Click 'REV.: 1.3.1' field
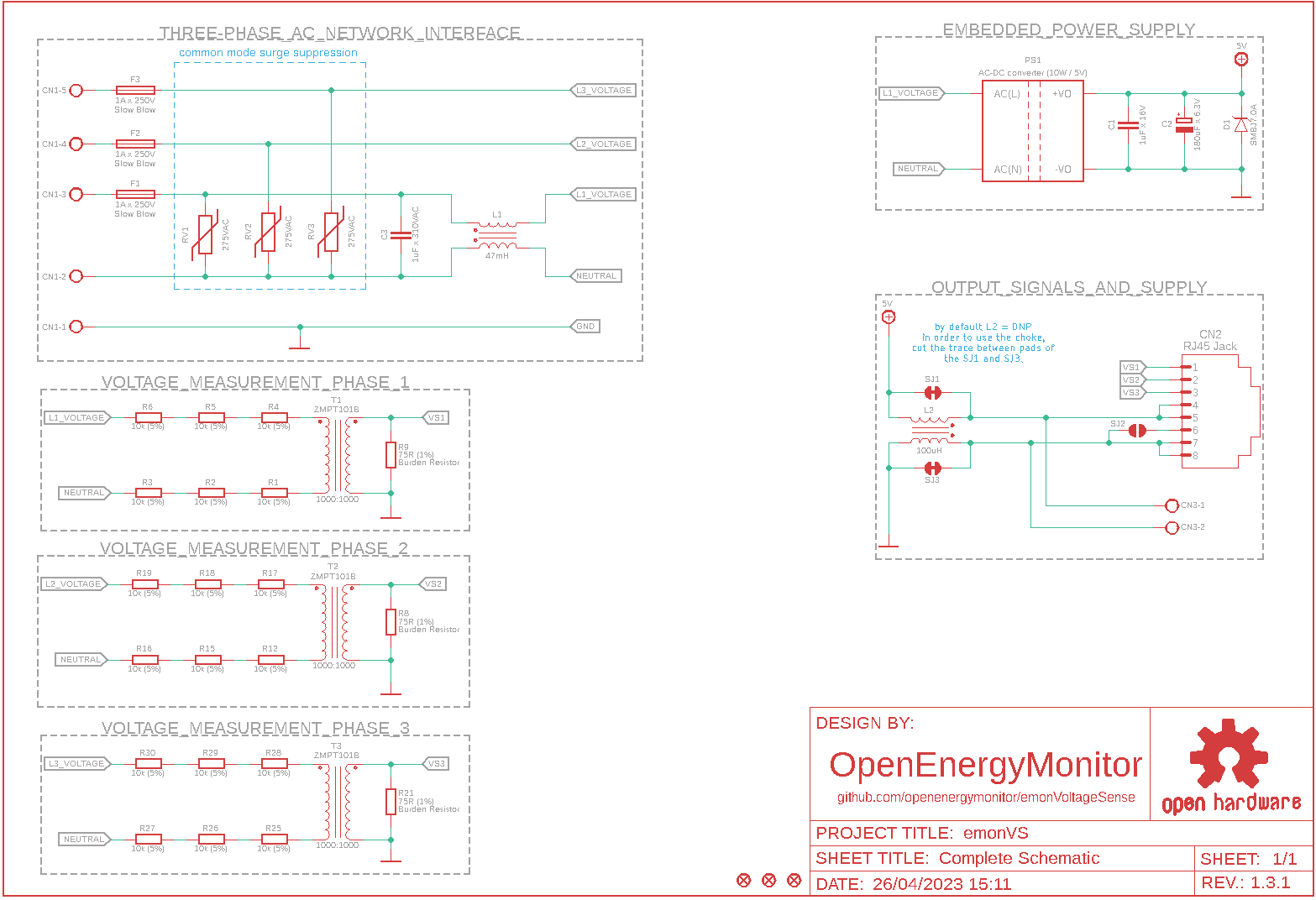Screen dimensions: 1316x900 pyautogui.click(x=1253, y=882)
